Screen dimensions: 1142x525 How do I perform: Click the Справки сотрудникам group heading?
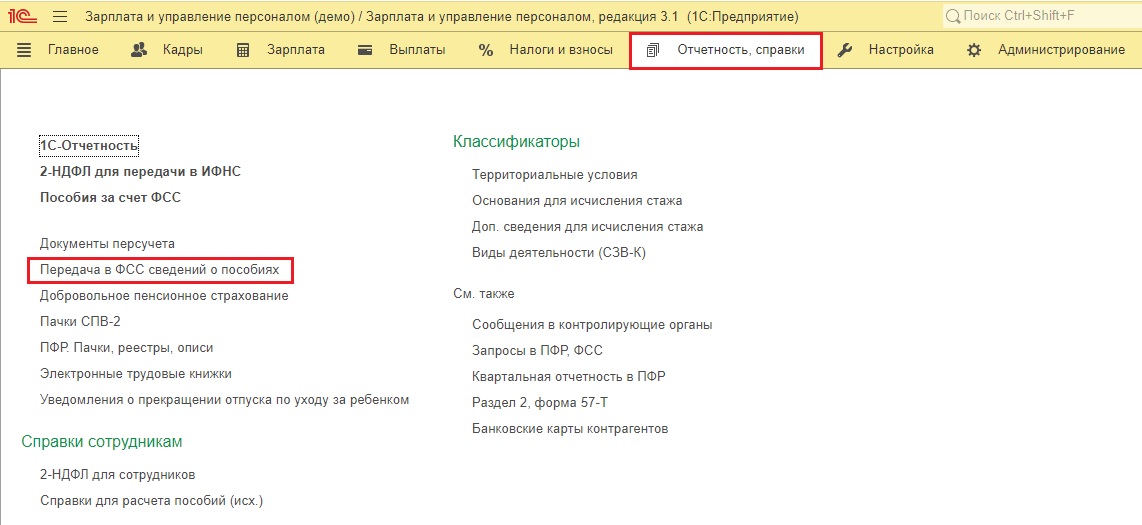pos(102,442)
